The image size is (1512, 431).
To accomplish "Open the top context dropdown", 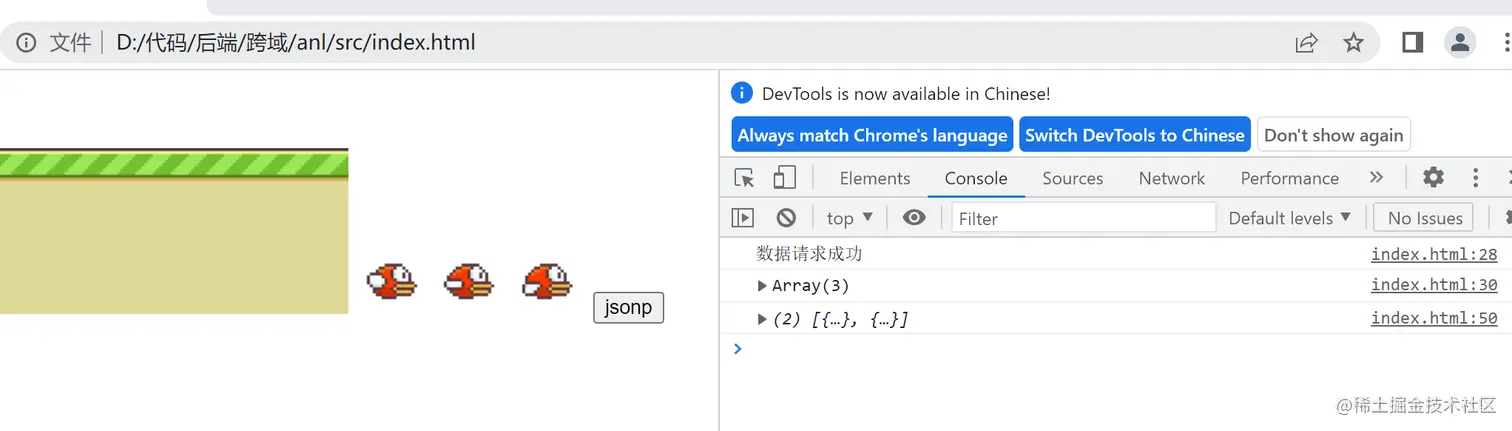I will coord(849,218).
